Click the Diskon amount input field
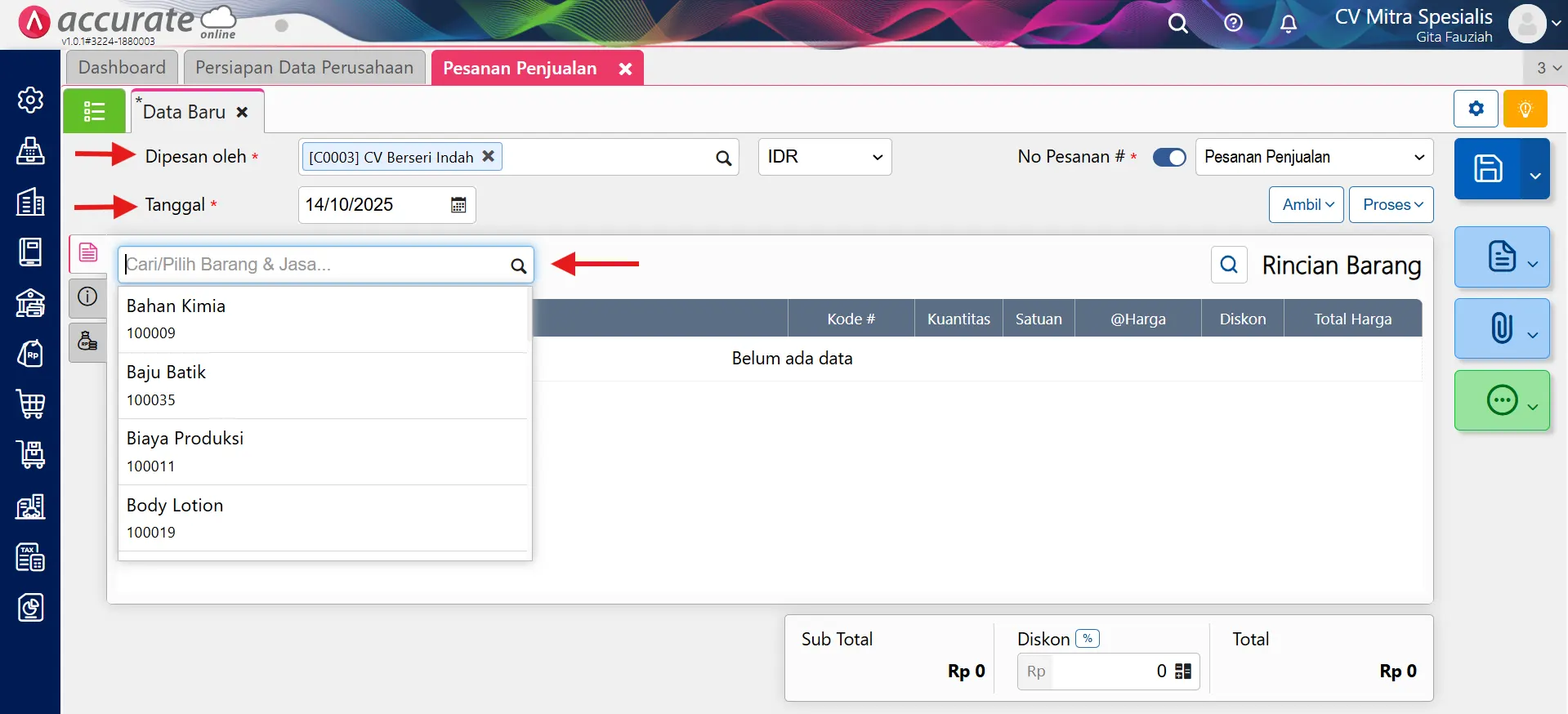Screen dimensions: 1568x714 [1109, 672]
